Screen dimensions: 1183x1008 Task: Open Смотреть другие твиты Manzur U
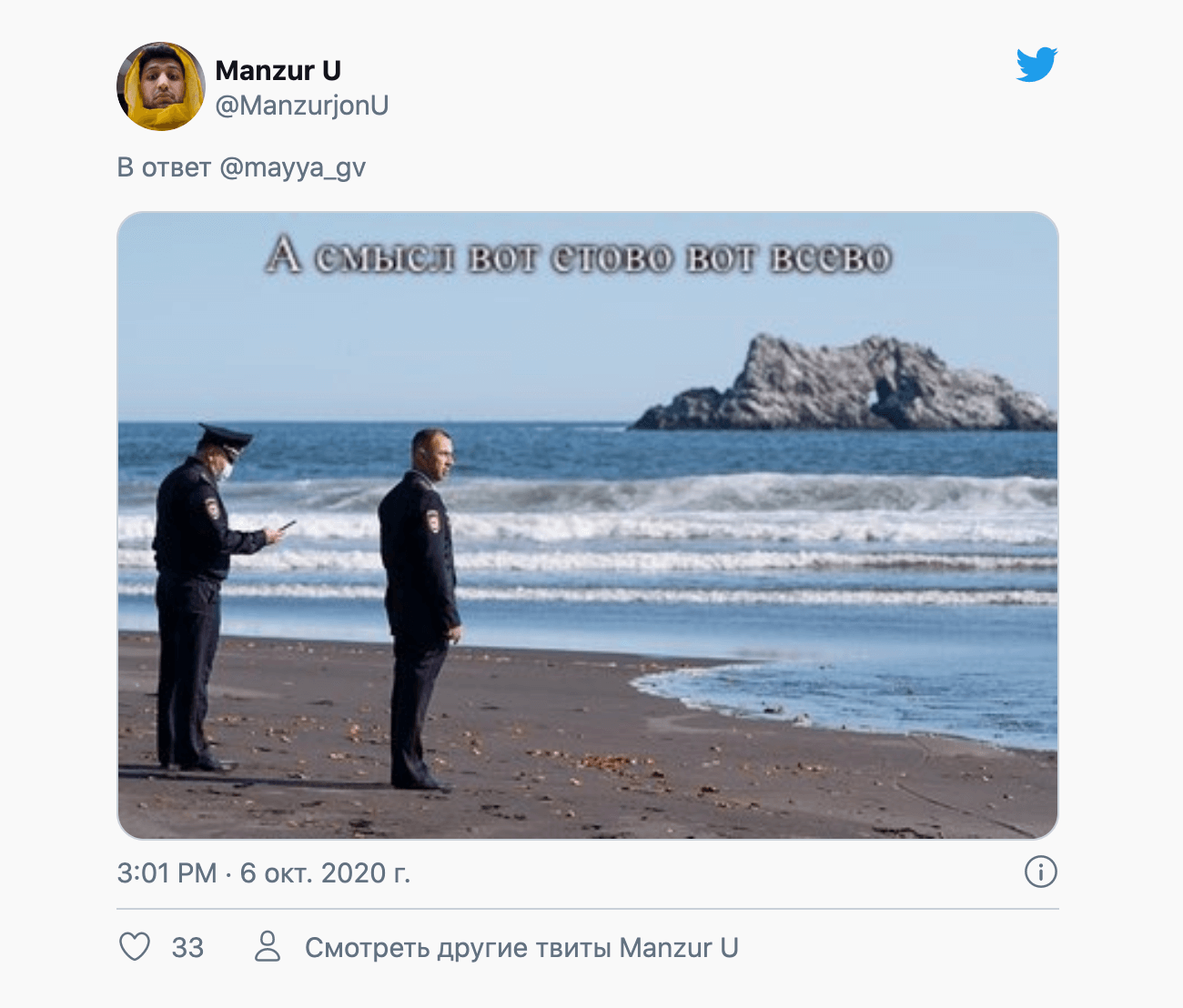tap(521, 948)
